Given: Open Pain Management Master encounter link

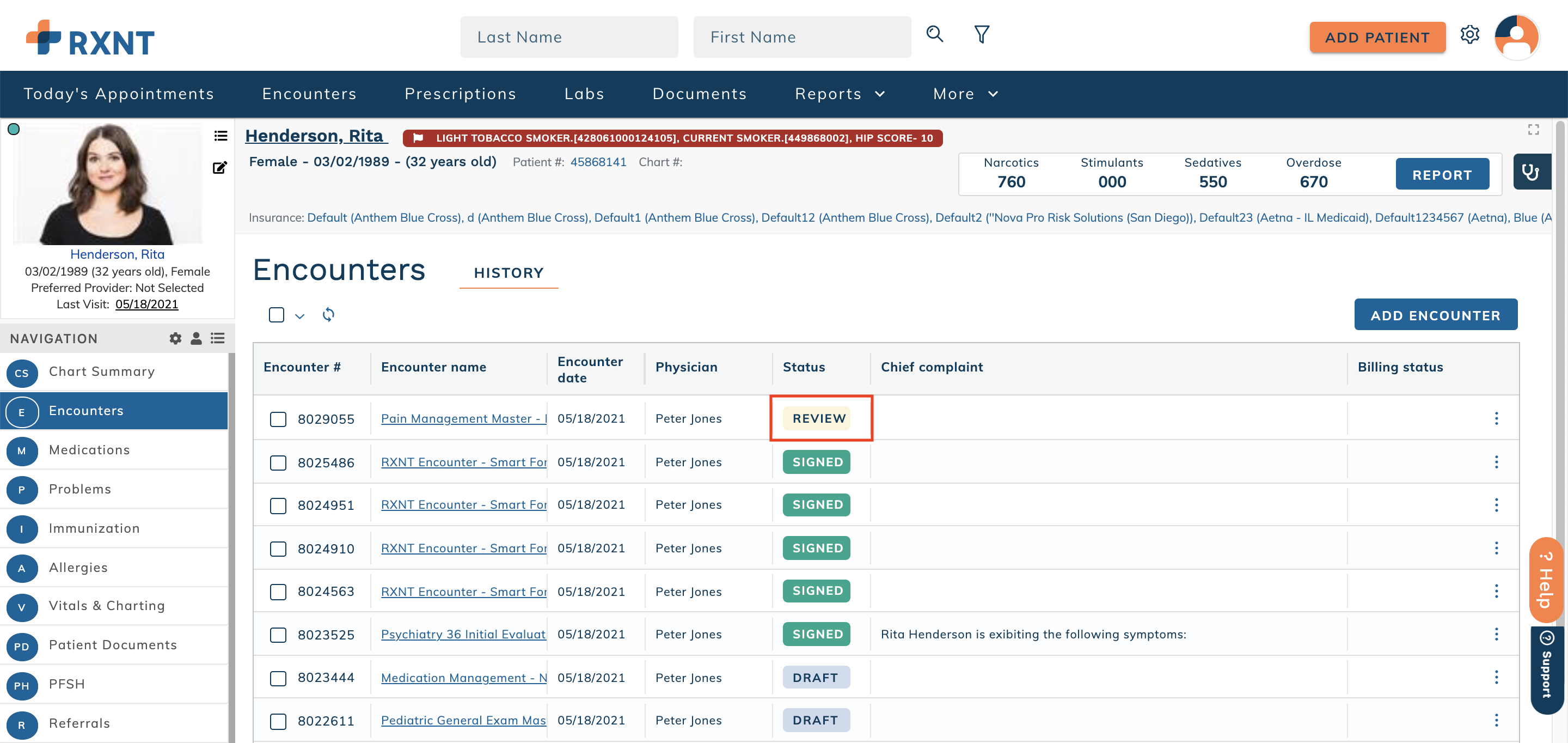Looking at the screenshot, I should pos(463,418).
